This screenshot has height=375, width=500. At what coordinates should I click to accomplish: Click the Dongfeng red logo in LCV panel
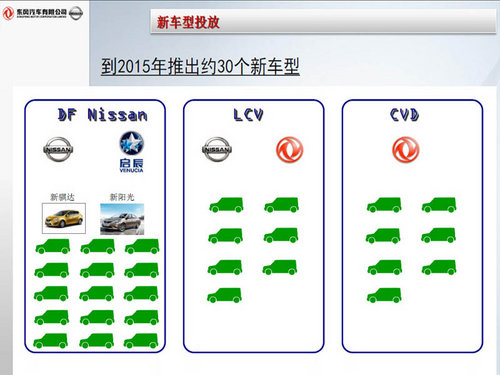coord(290,149)
